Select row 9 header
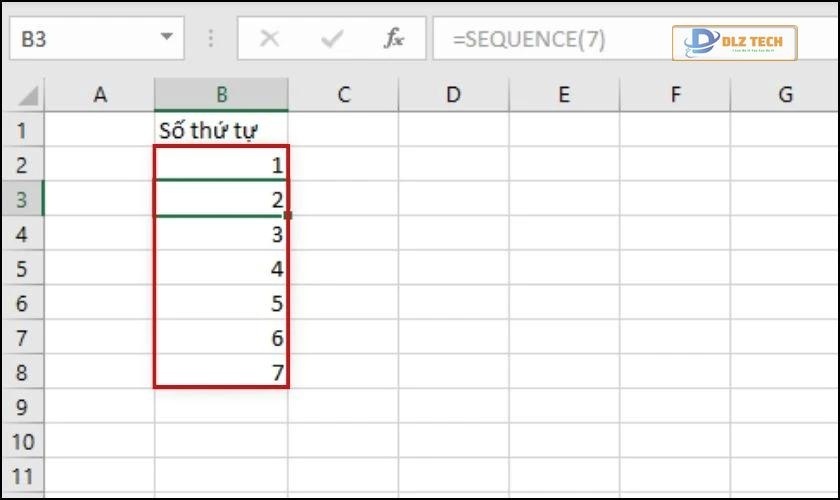The height and width of the screenshot is (500, 840). click(22, 407)
